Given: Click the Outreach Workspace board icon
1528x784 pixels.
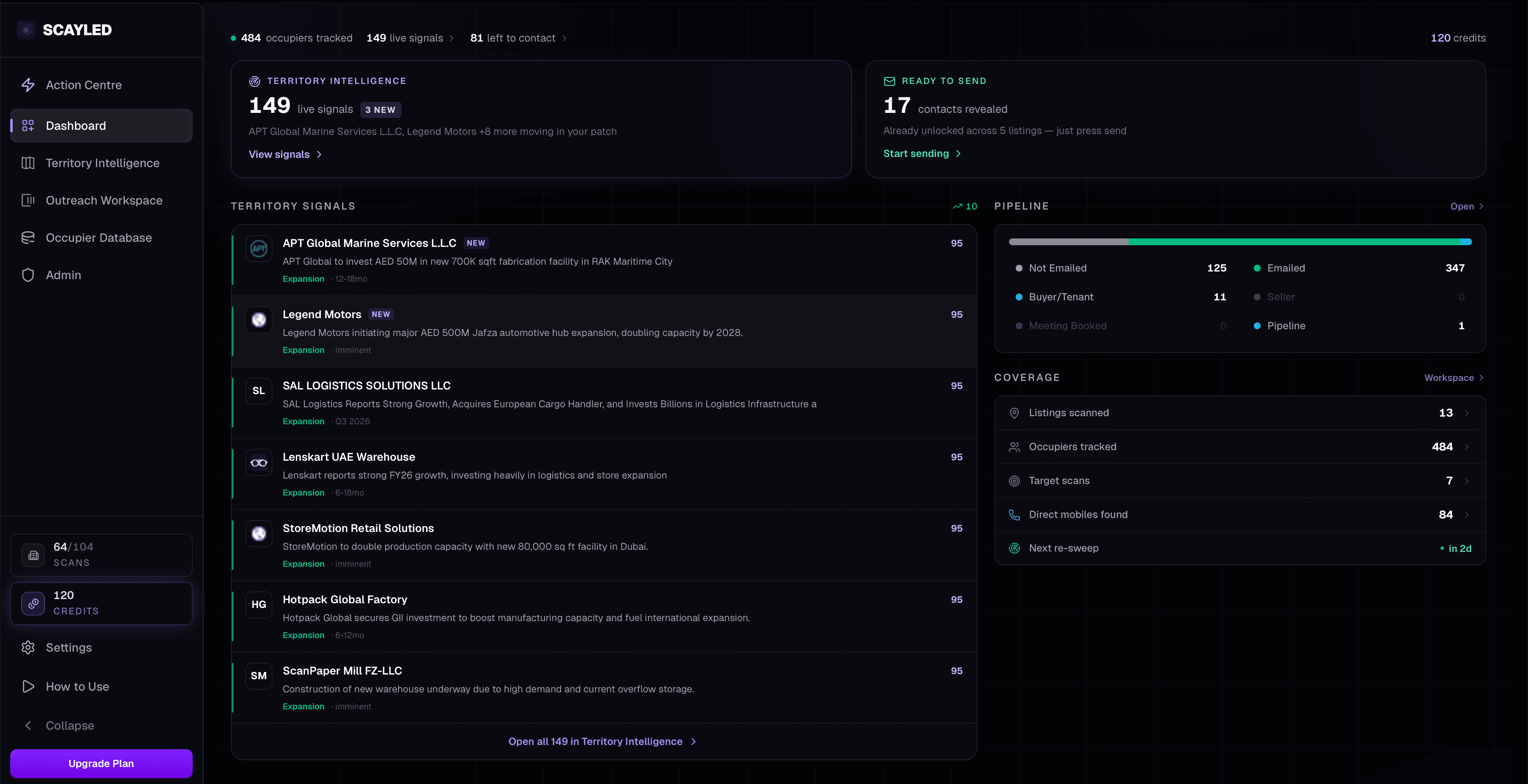Looking at the screenshot, I should pos(28,200).
